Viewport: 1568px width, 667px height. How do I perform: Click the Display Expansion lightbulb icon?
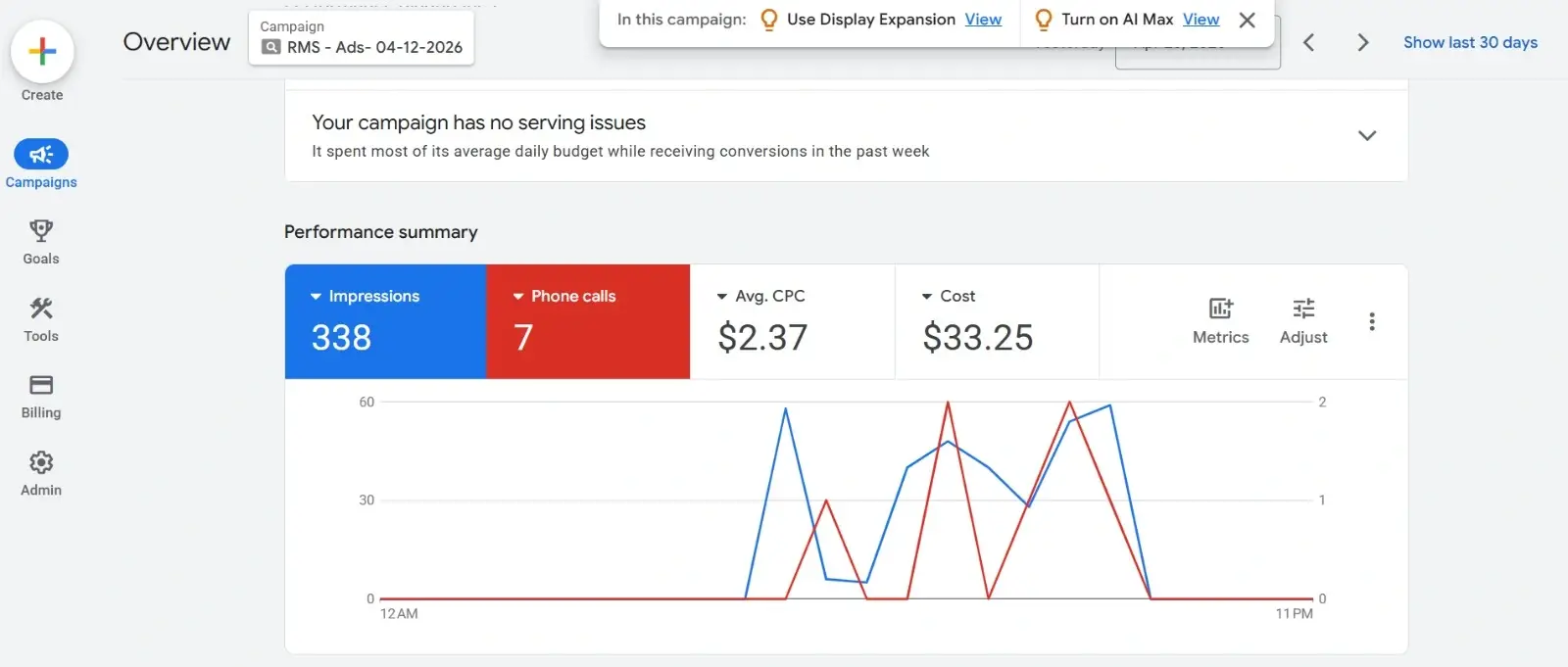click(769, 20)
